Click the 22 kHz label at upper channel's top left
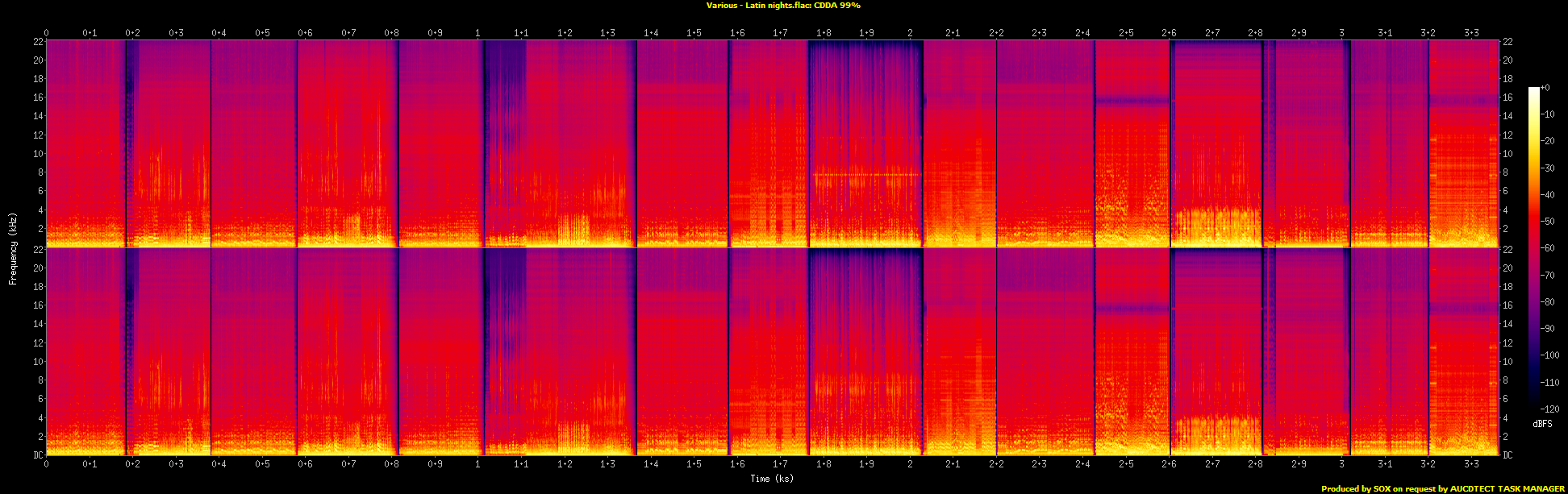1568x494 pixels. coord(38,42)
